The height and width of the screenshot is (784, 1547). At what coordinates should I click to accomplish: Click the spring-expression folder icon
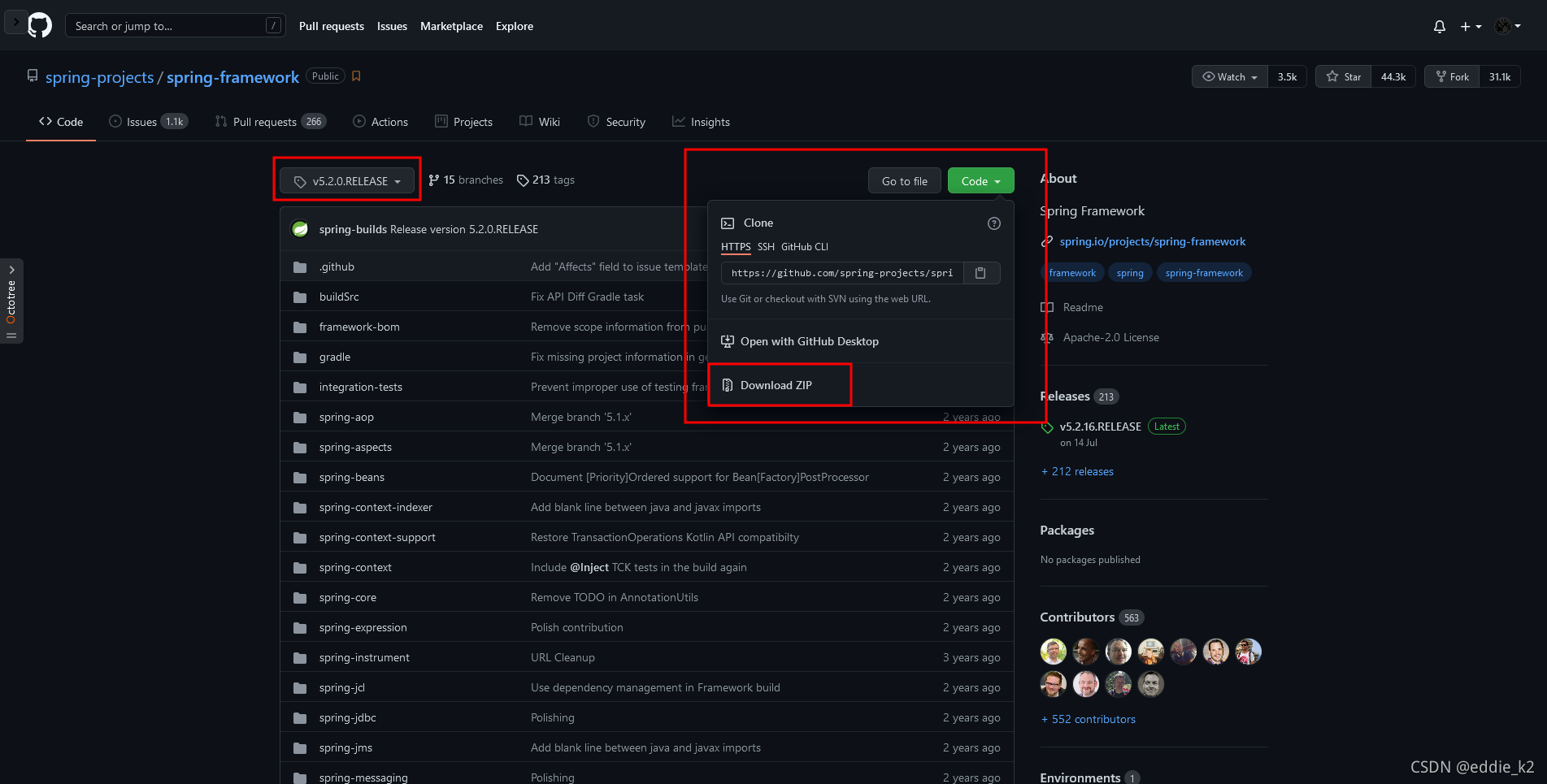[300, 628]
